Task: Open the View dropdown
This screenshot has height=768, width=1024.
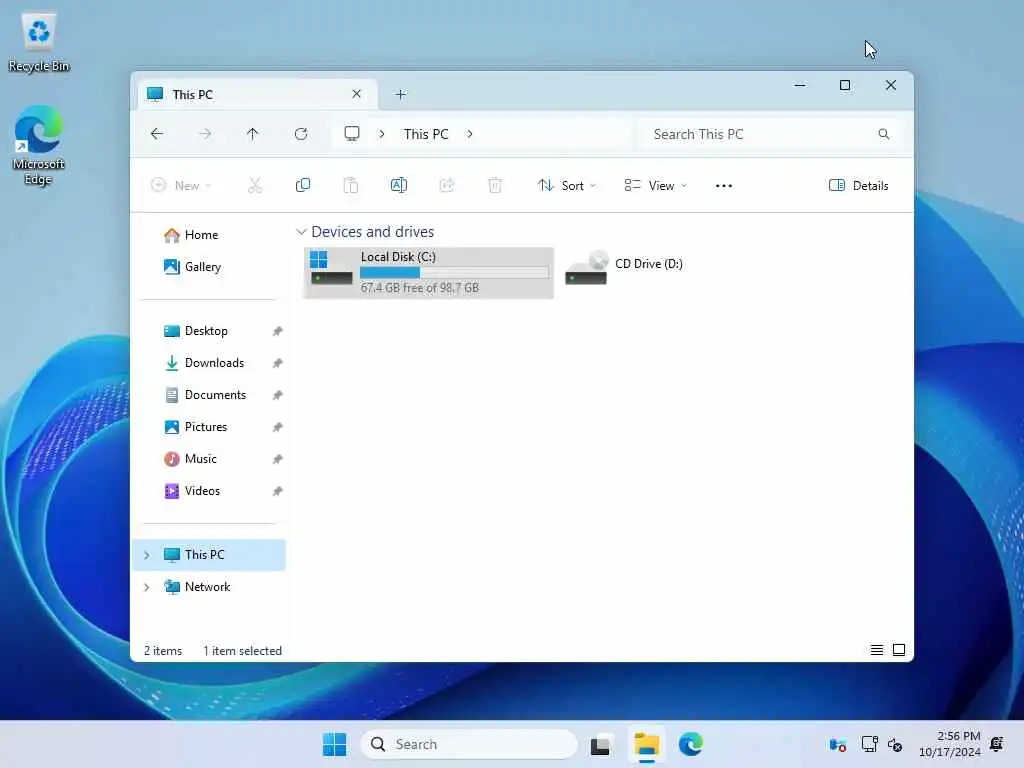Action: click(x=655, y=185)
